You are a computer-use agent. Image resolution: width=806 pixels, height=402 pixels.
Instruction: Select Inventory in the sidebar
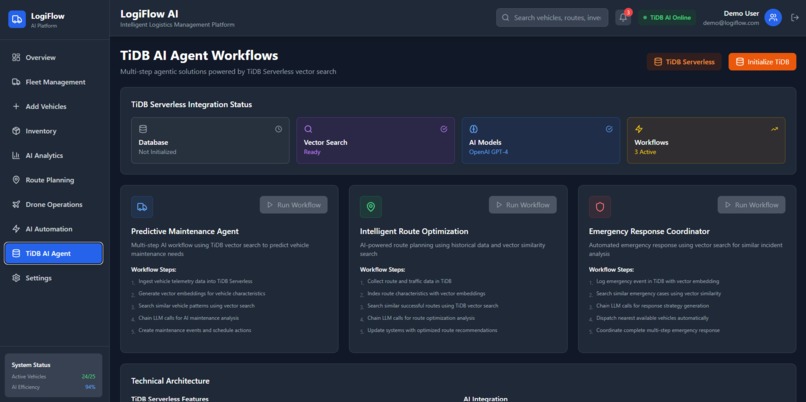(53, 131)
